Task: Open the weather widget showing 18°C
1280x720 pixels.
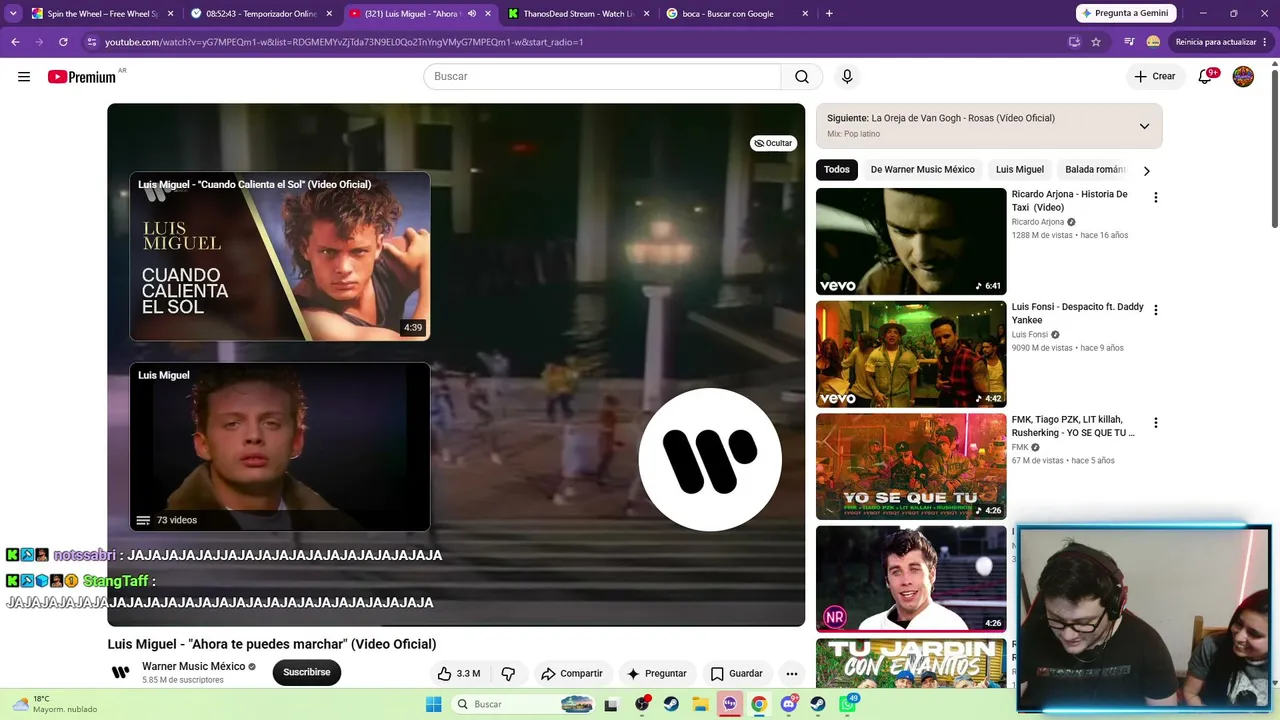Action: pos(54,704)
